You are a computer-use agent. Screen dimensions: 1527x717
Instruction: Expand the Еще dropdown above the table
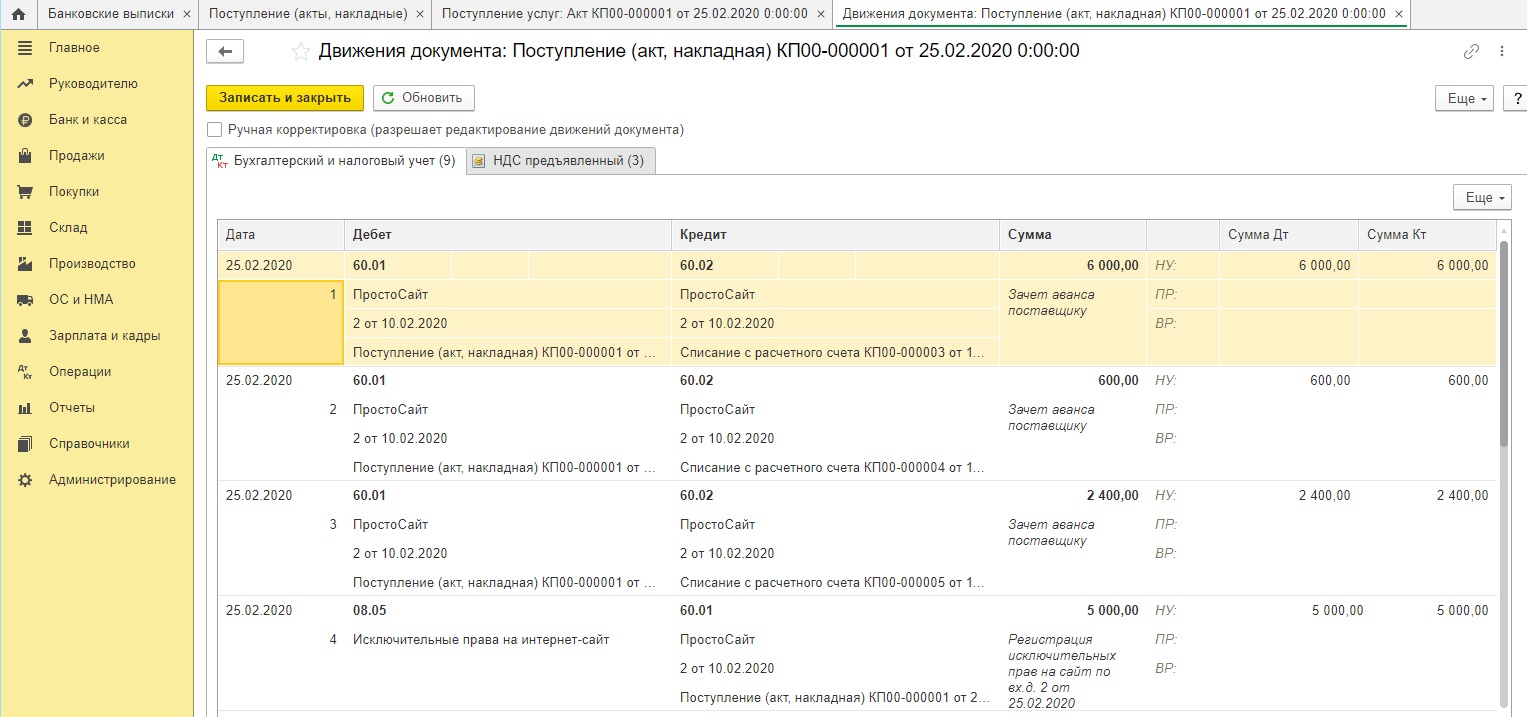(x=1482, y=198)
